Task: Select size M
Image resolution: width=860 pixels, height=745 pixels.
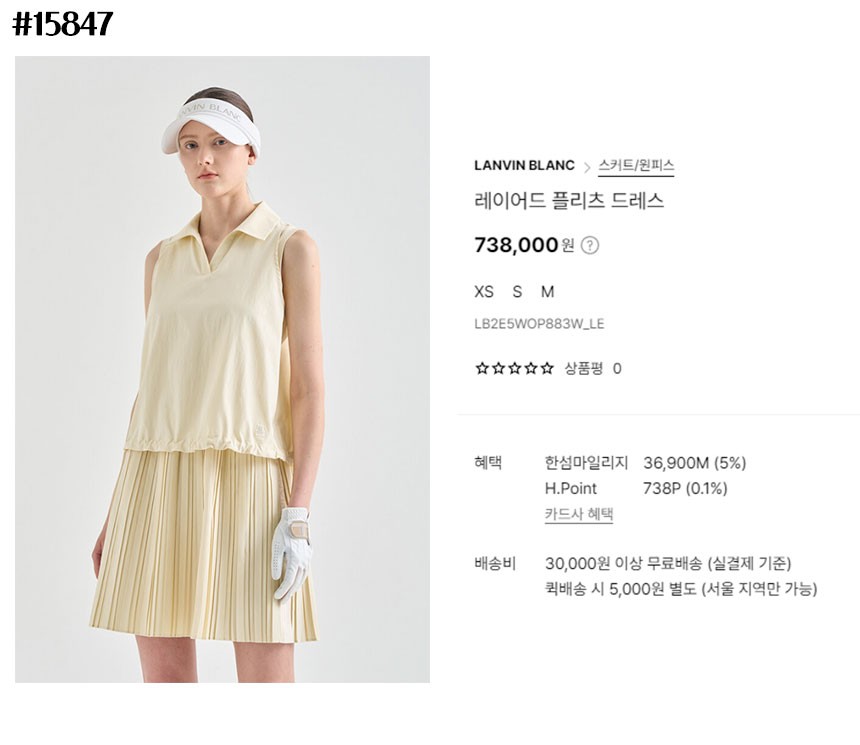Action: (x=547, y=291)
